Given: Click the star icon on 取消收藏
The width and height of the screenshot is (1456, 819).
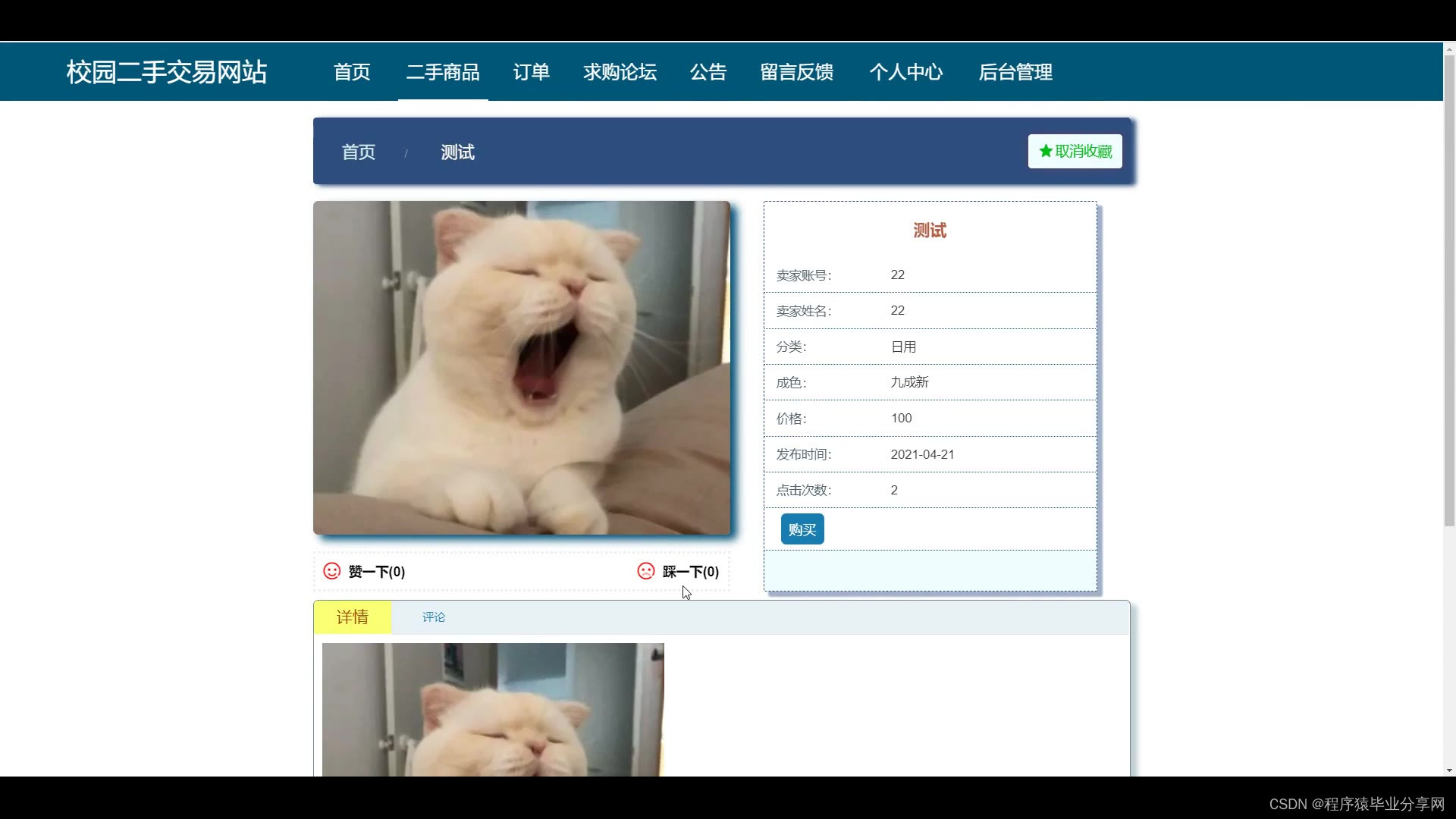Looking at the screenshot, I should pos(1046,152).
